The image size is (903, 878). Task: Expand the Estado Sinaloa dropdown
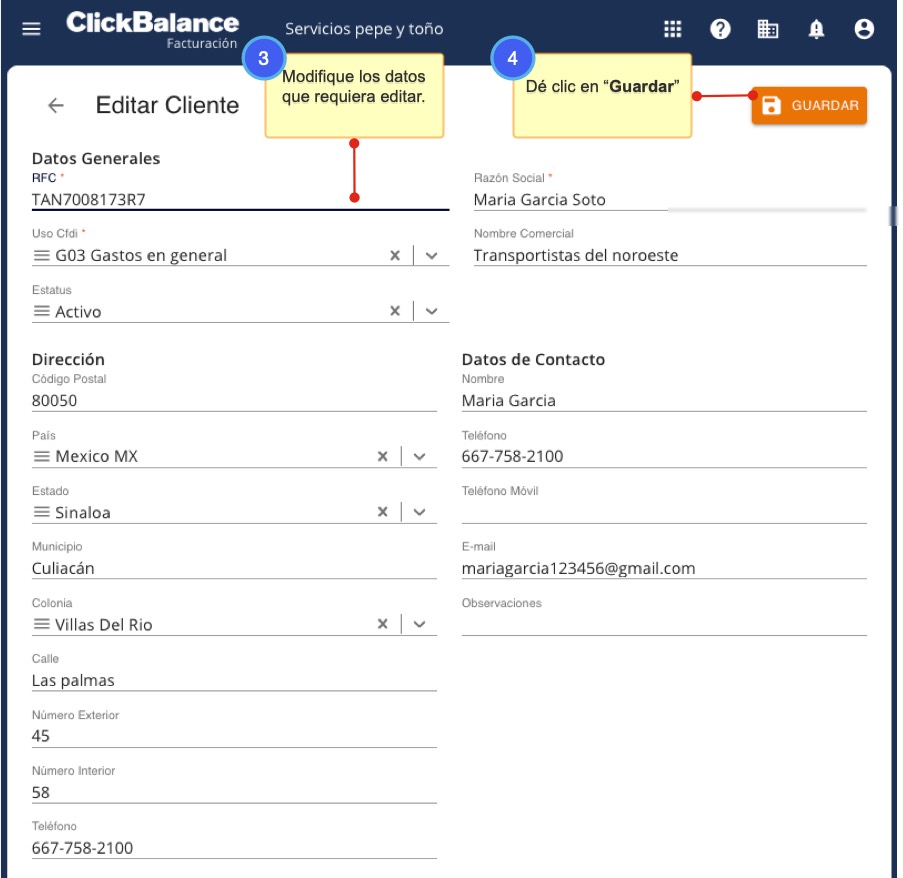point(419,513)
